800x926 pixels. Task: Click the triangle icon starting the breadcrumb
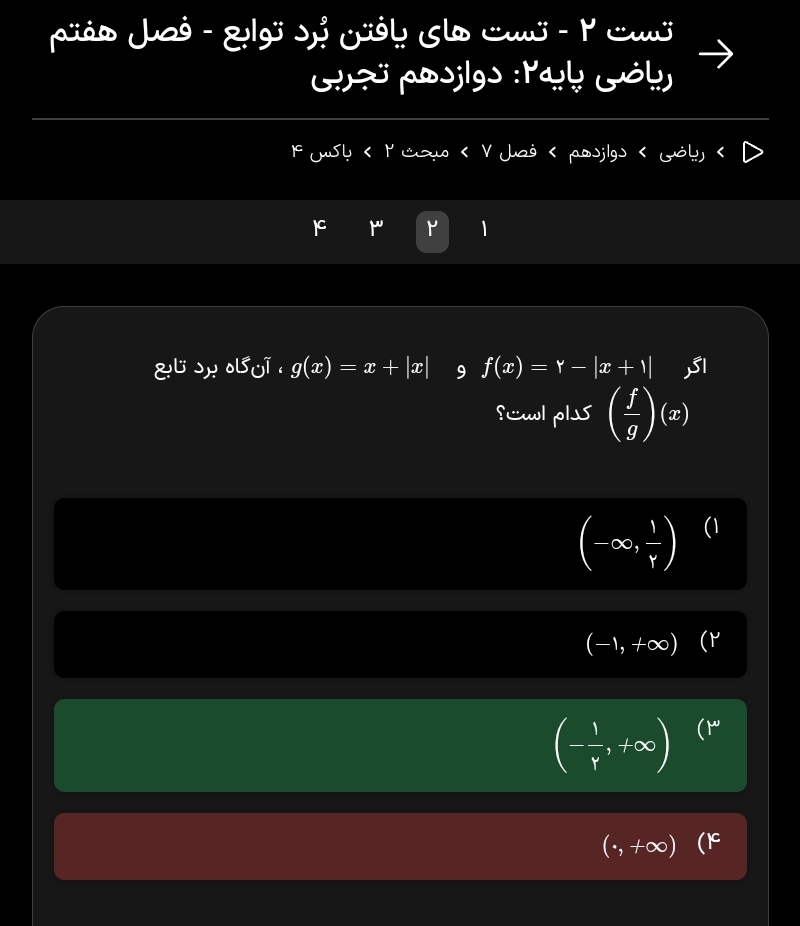(753, 152)
